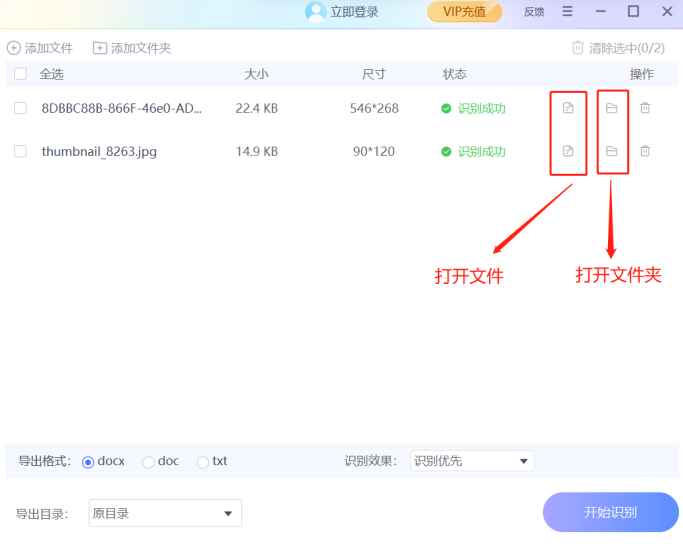Screen dimensions: 683x547
Task: Open the hamburger main menu
Action: pyautogui.click(x=567, y=12)
